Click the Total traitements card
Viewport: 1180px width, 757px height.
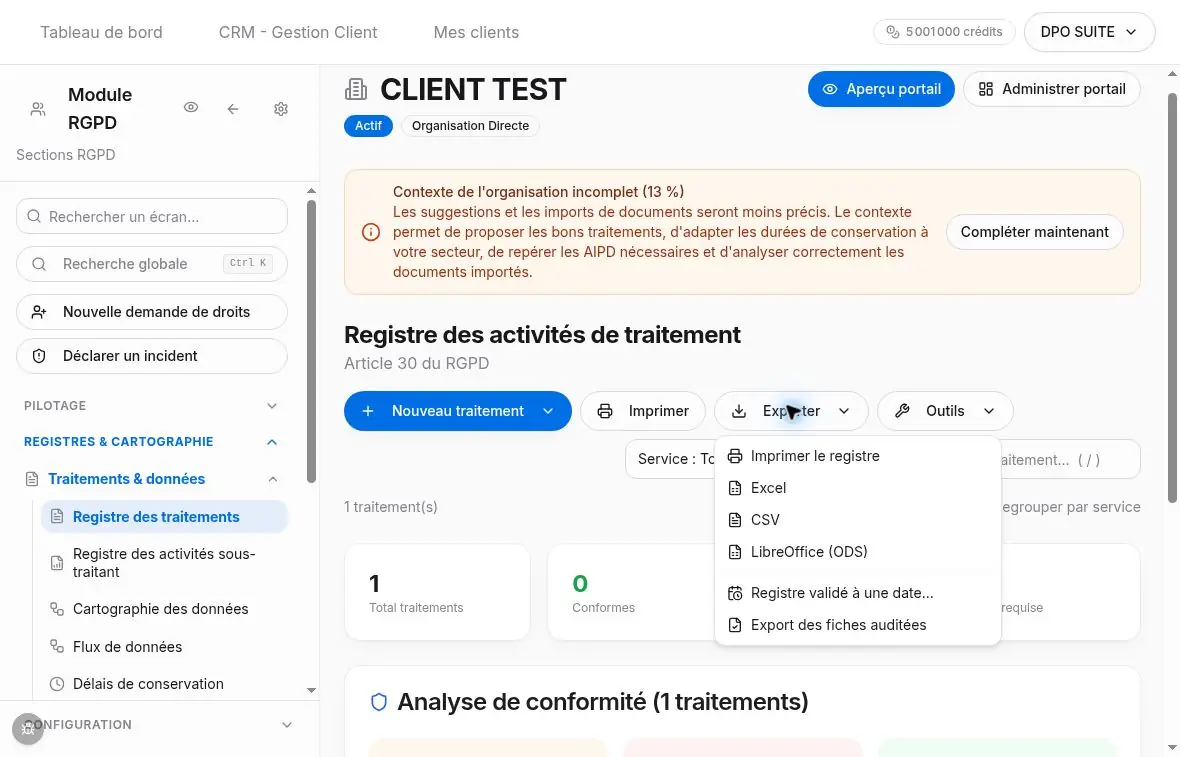(x=437, y=592)
